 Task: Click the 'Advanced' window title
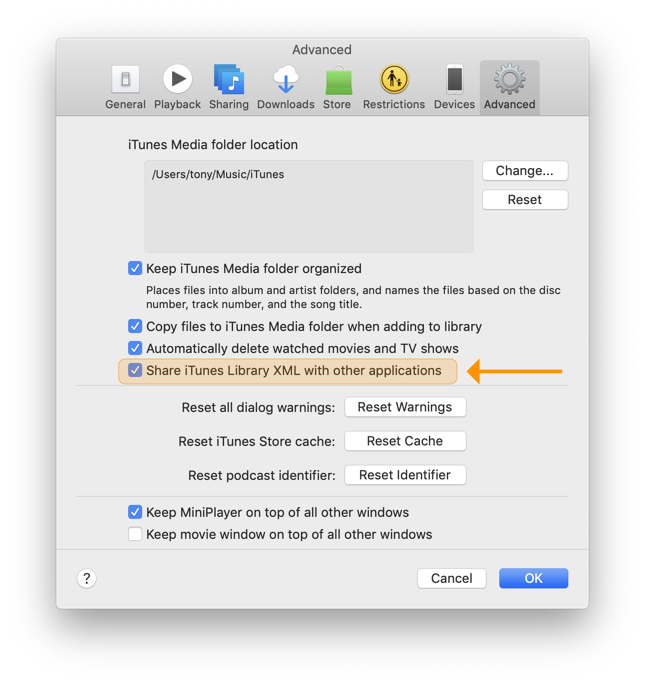click(x=322, y=50)
